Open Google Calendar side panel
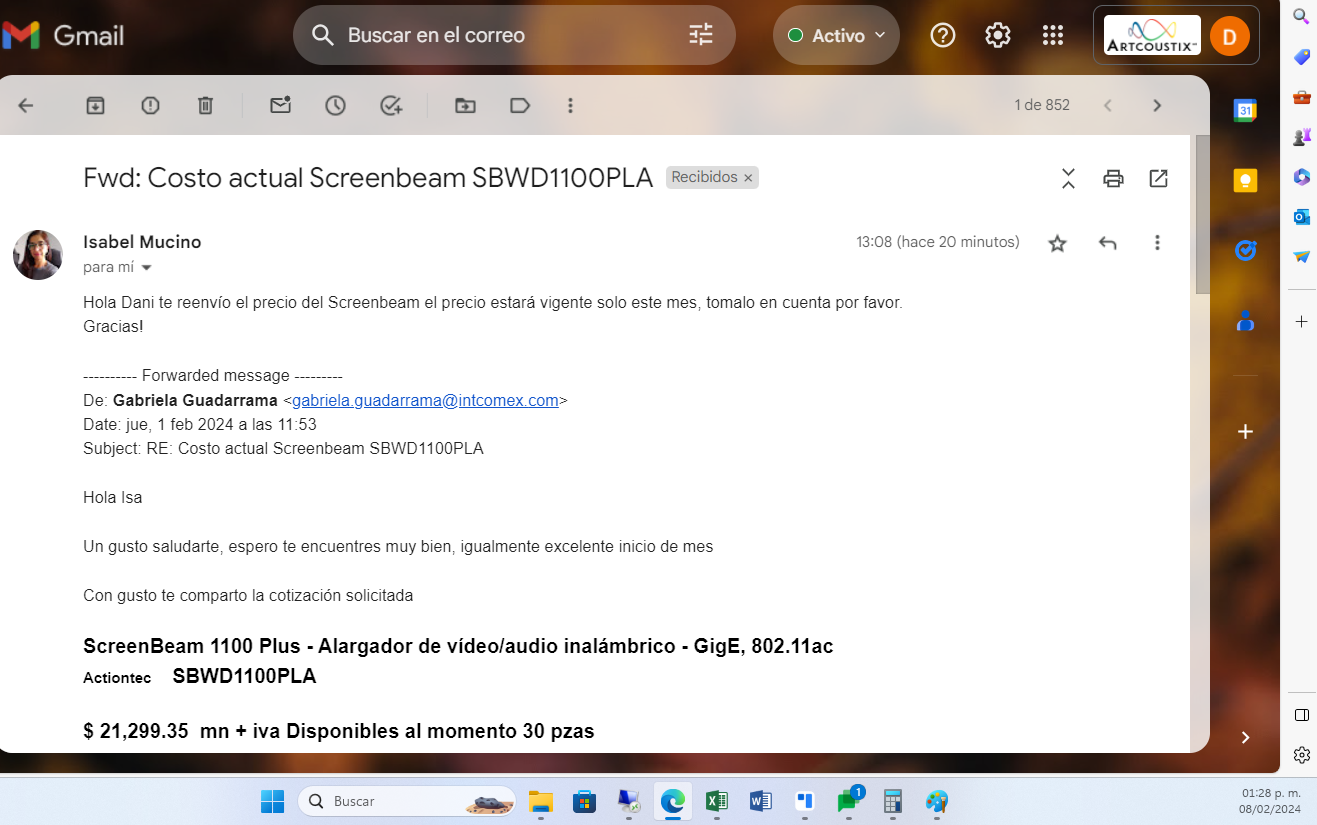This screenshot has height=825, width=1317. click(x=1245, y=110)
